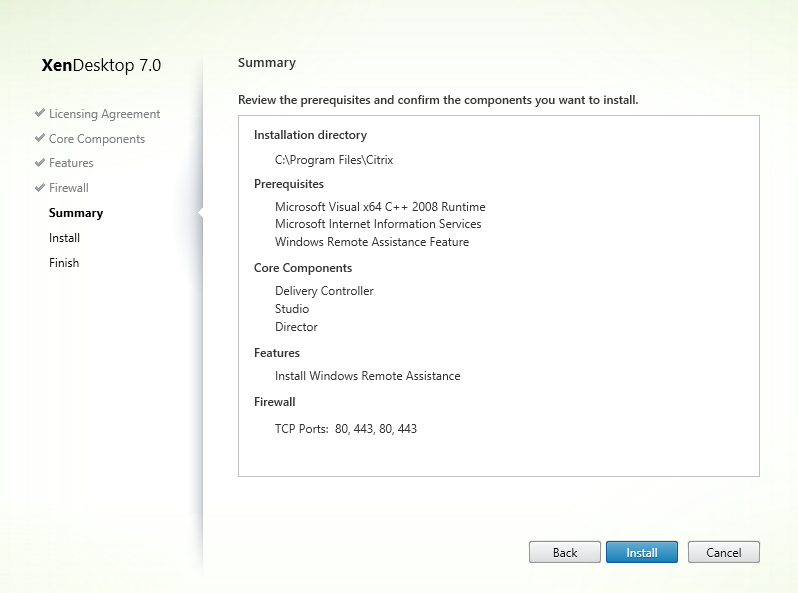
Task: Click the Install step in sidebar
Action: [64, 238]
